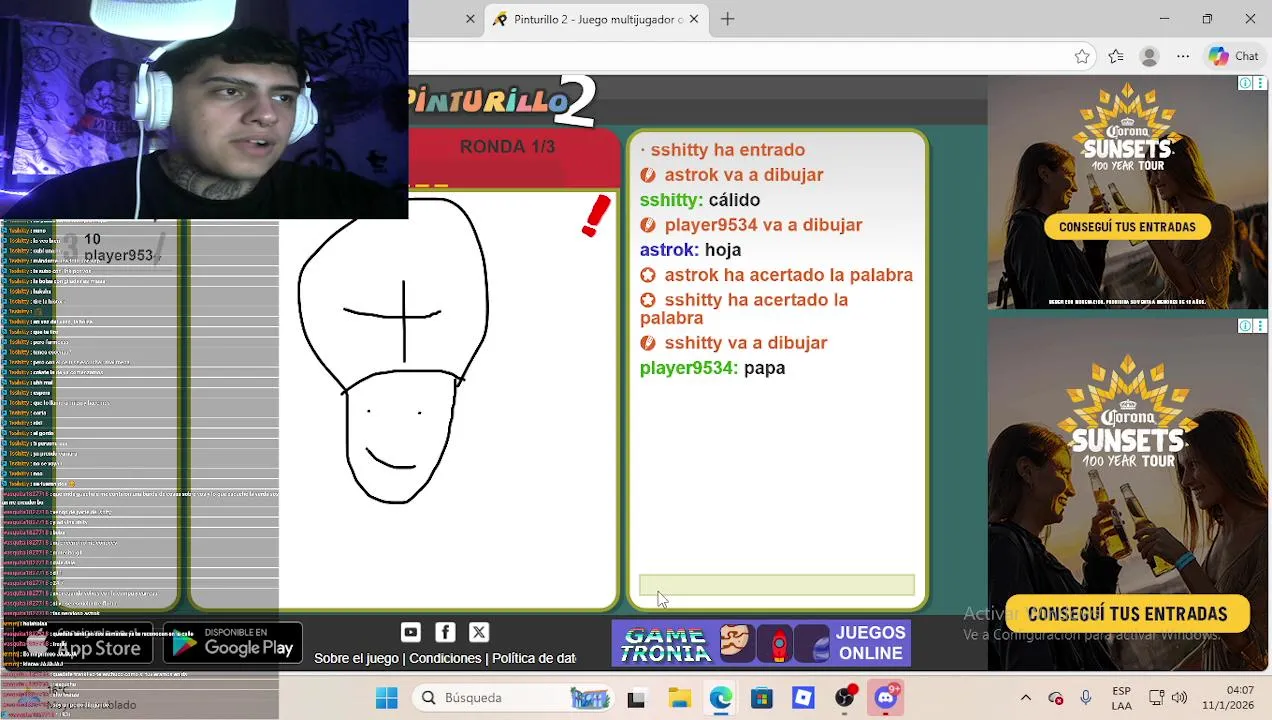Open the 'Condiciones' link
The height and width of the screenshot is (720, 1272).
[445, 658]
